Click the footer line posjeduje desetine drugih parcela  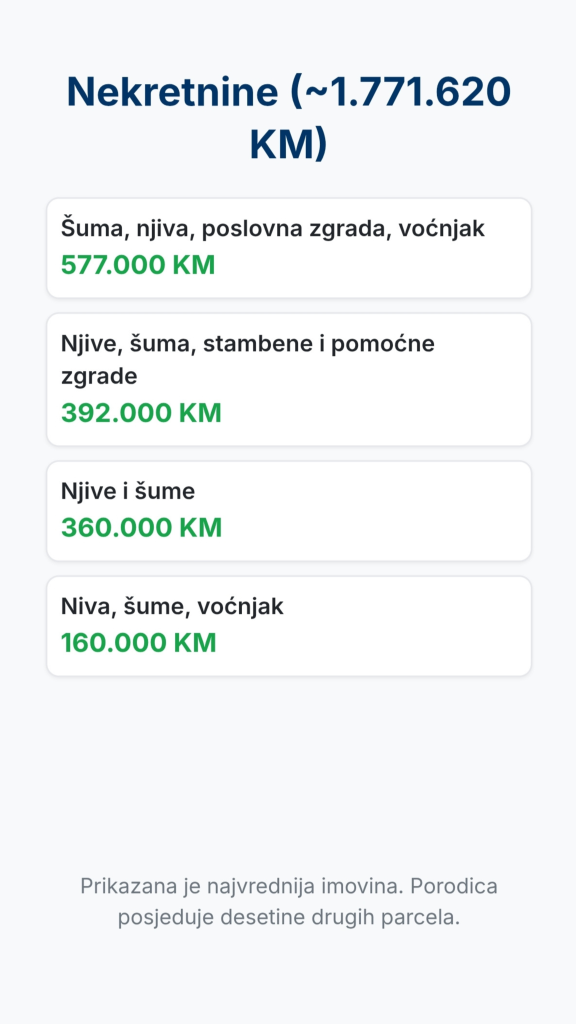click(289, 918)
